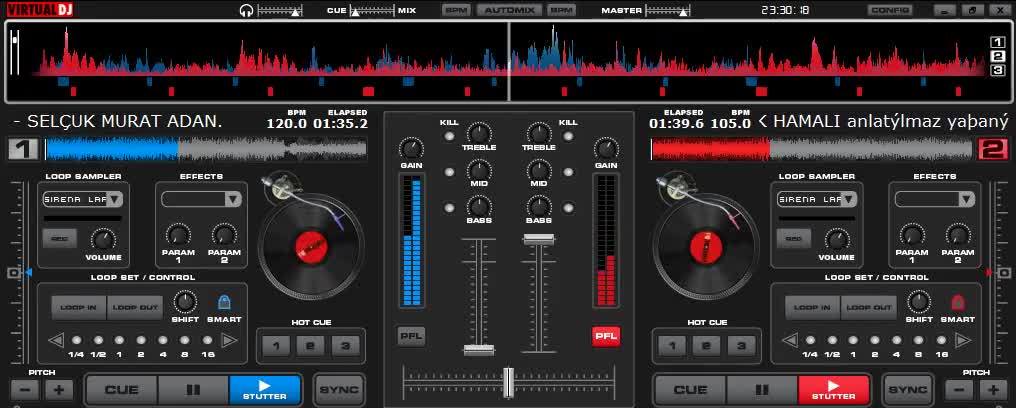Toggle deck 2 Treble kill
The width and height of the screenshot is (1016, 408).
pyautogui.click(x=568, y=136)
